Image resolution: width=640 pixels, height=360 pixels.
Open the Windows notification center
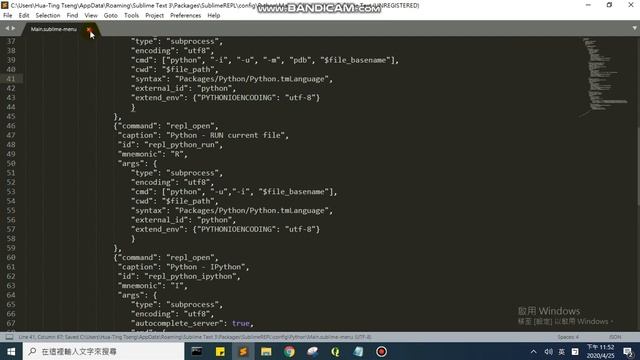628,351
